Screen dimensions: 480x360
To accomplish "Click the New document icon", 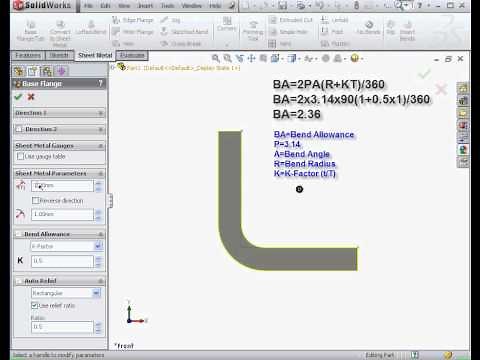I will (x=245, y=6).
